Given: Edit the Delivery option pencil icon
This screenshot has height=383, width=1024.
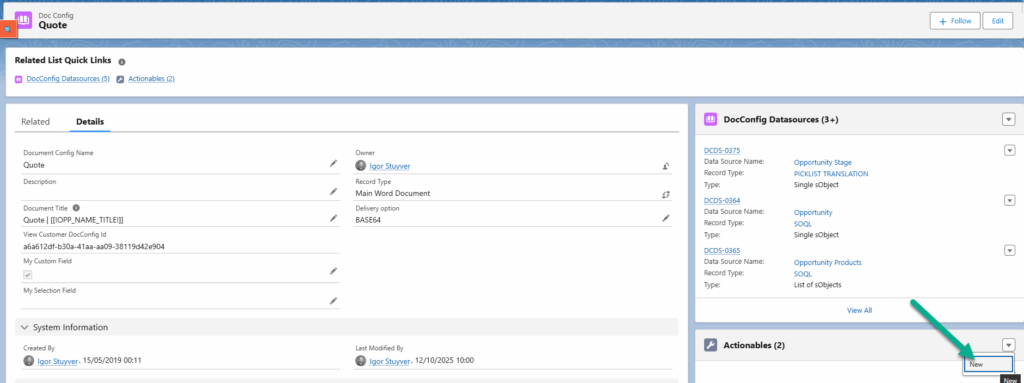Looking at the screenshot, I should pos(665,218).
